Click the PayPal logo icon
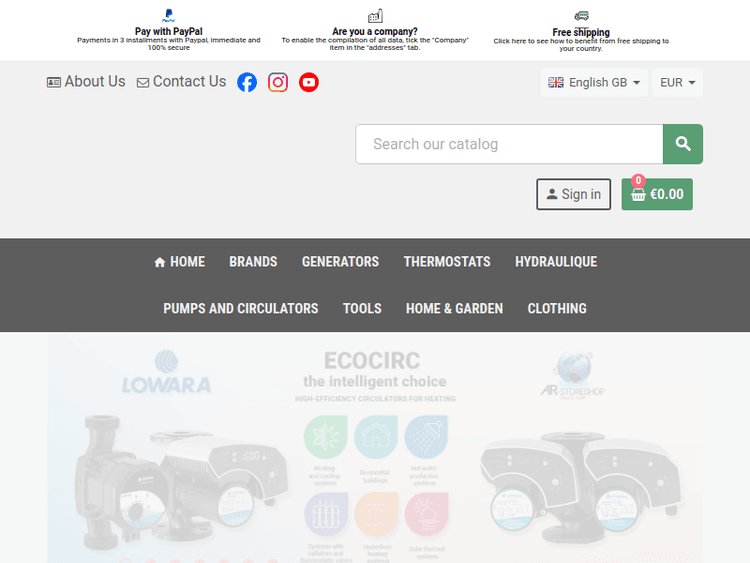750x563 pixels. point(168,16)
